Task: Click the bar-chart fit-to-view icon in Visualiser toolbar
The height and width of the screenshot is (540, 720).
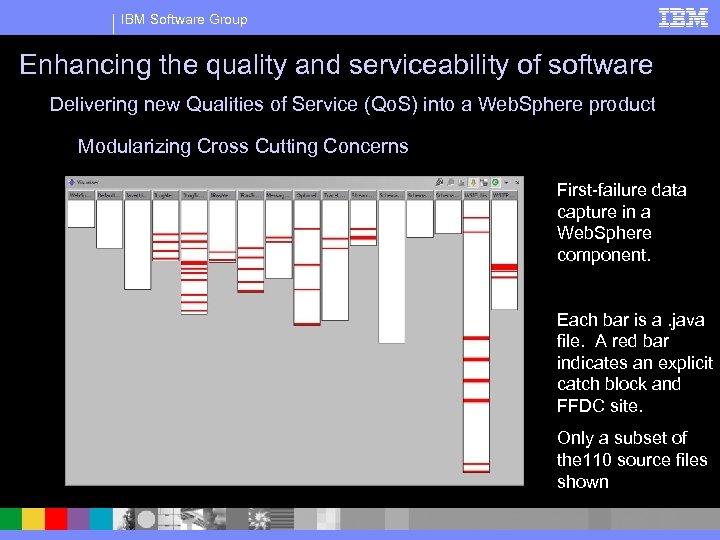Action: (x=461, y=183)
